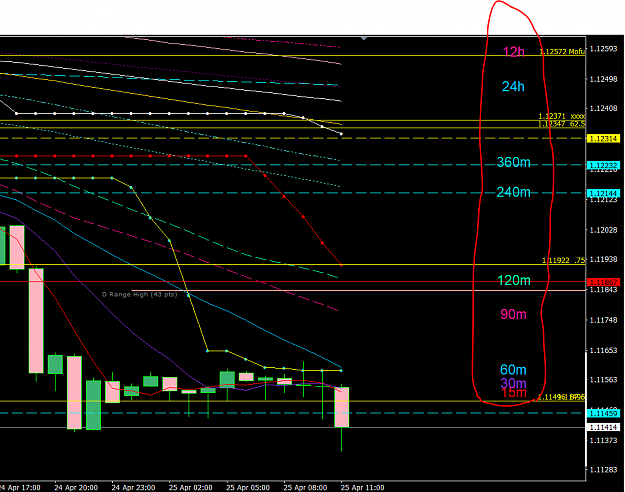The height and width of the screenshot is (492, 625).
Task: Click the '25 Apr 11:00' time axis label
Action: (x=363, y=488)
